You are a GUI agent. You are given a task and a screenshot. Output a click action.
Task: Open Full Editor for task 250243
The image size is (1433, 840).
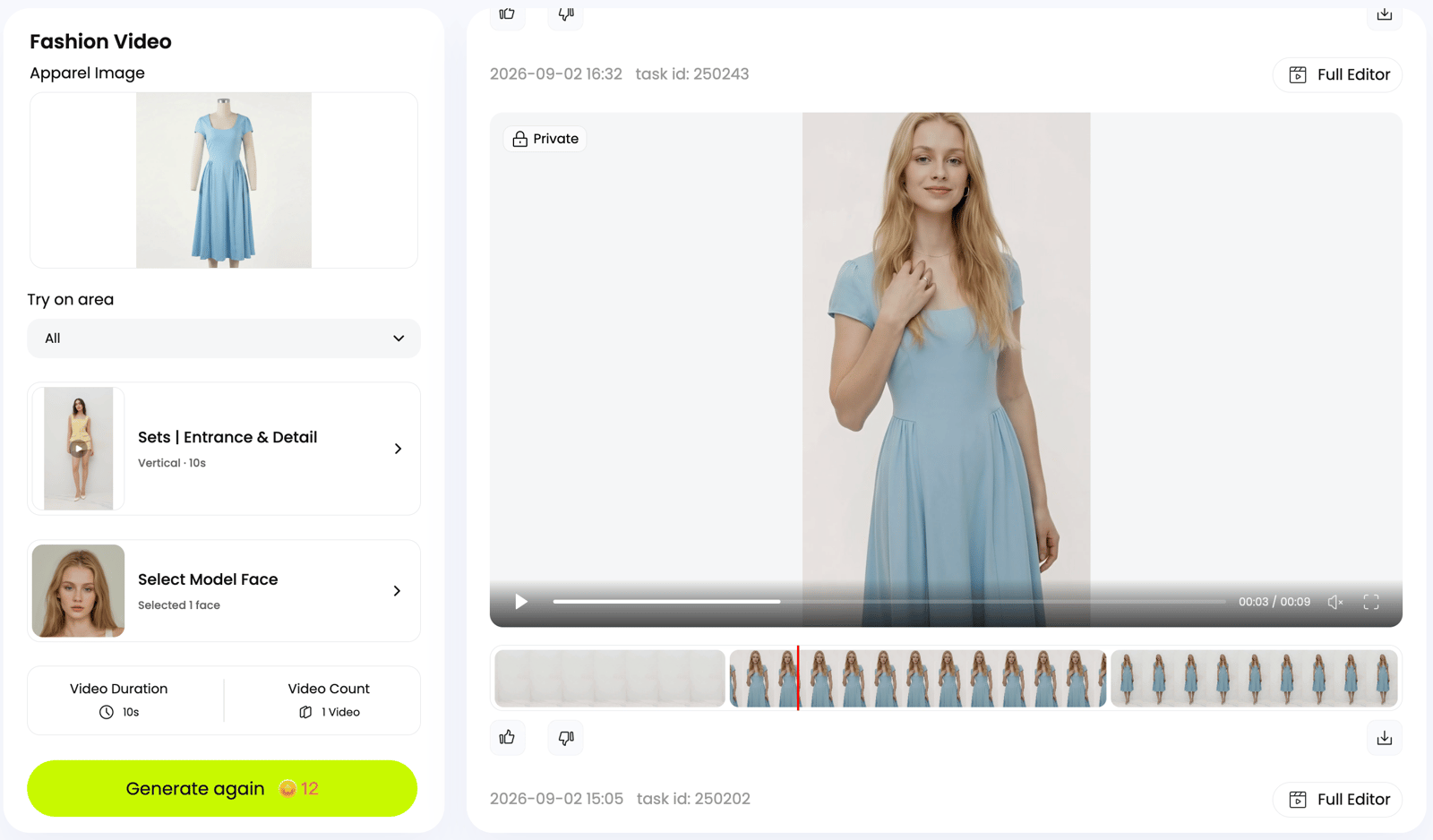[x=1338, y=74]
